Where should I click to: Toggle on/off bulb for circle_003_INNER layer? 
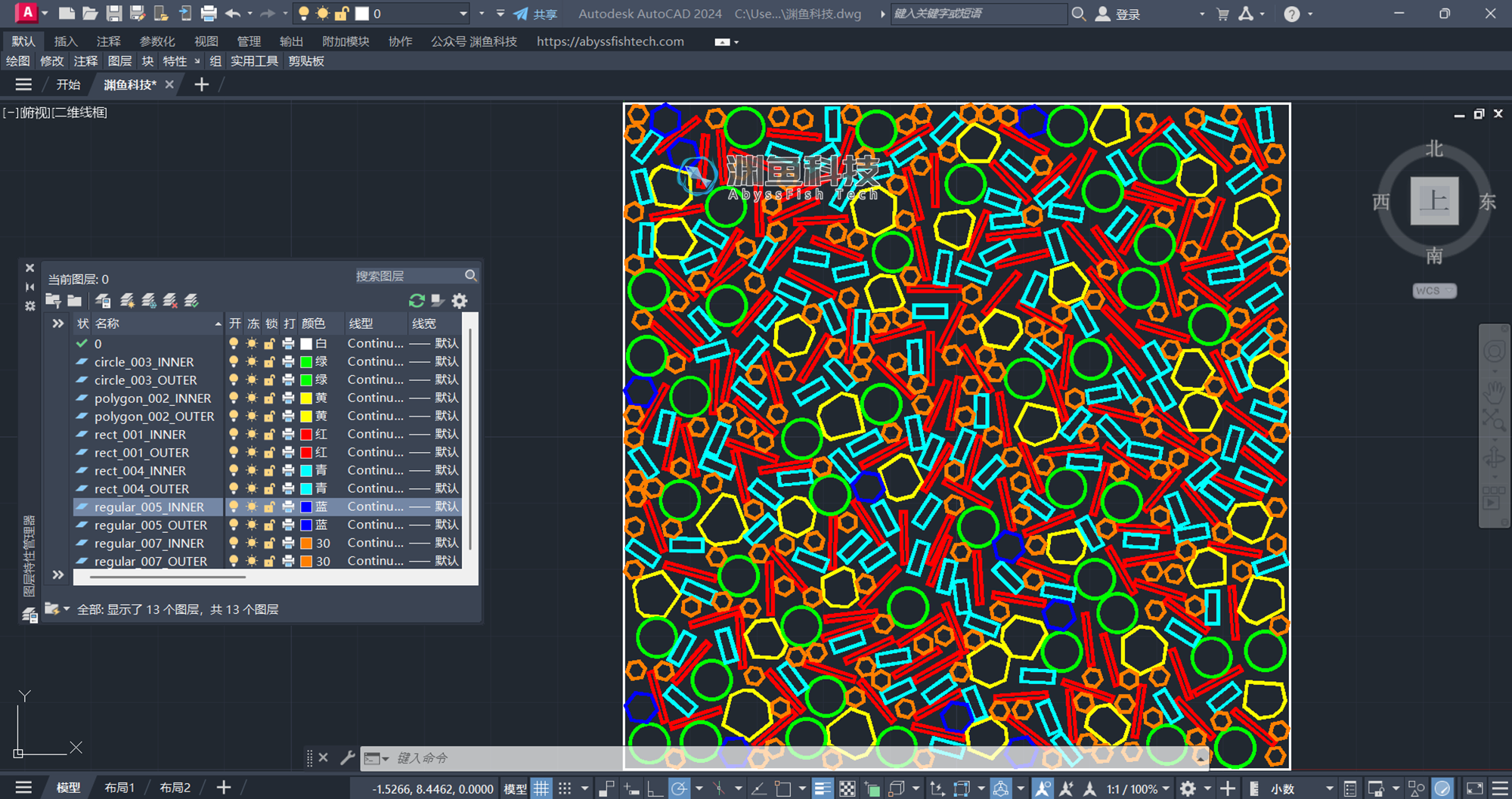pyautogui.click(x=234, y=361)
